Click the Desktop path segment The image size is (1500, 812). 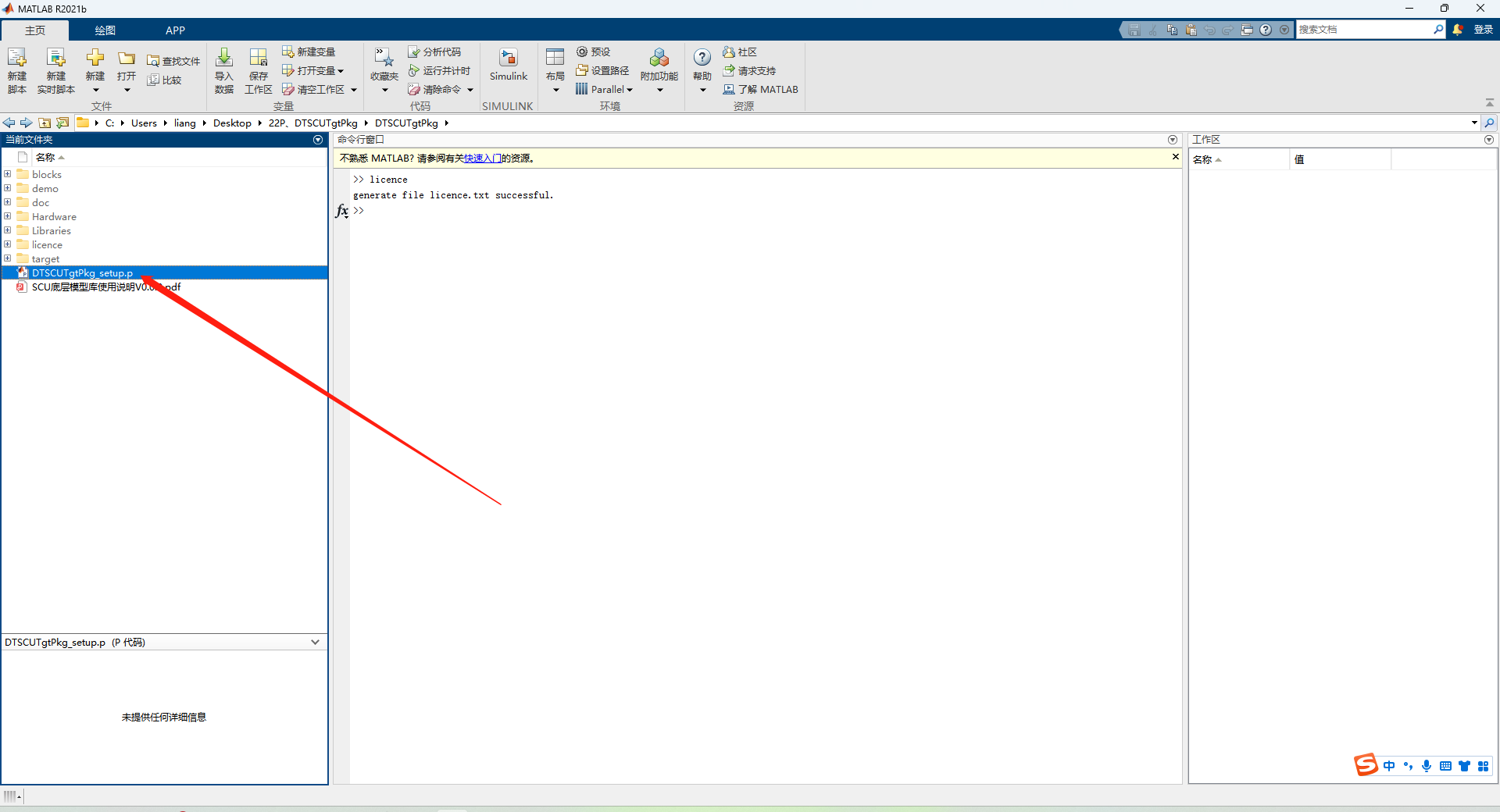(x=232, y=123)
